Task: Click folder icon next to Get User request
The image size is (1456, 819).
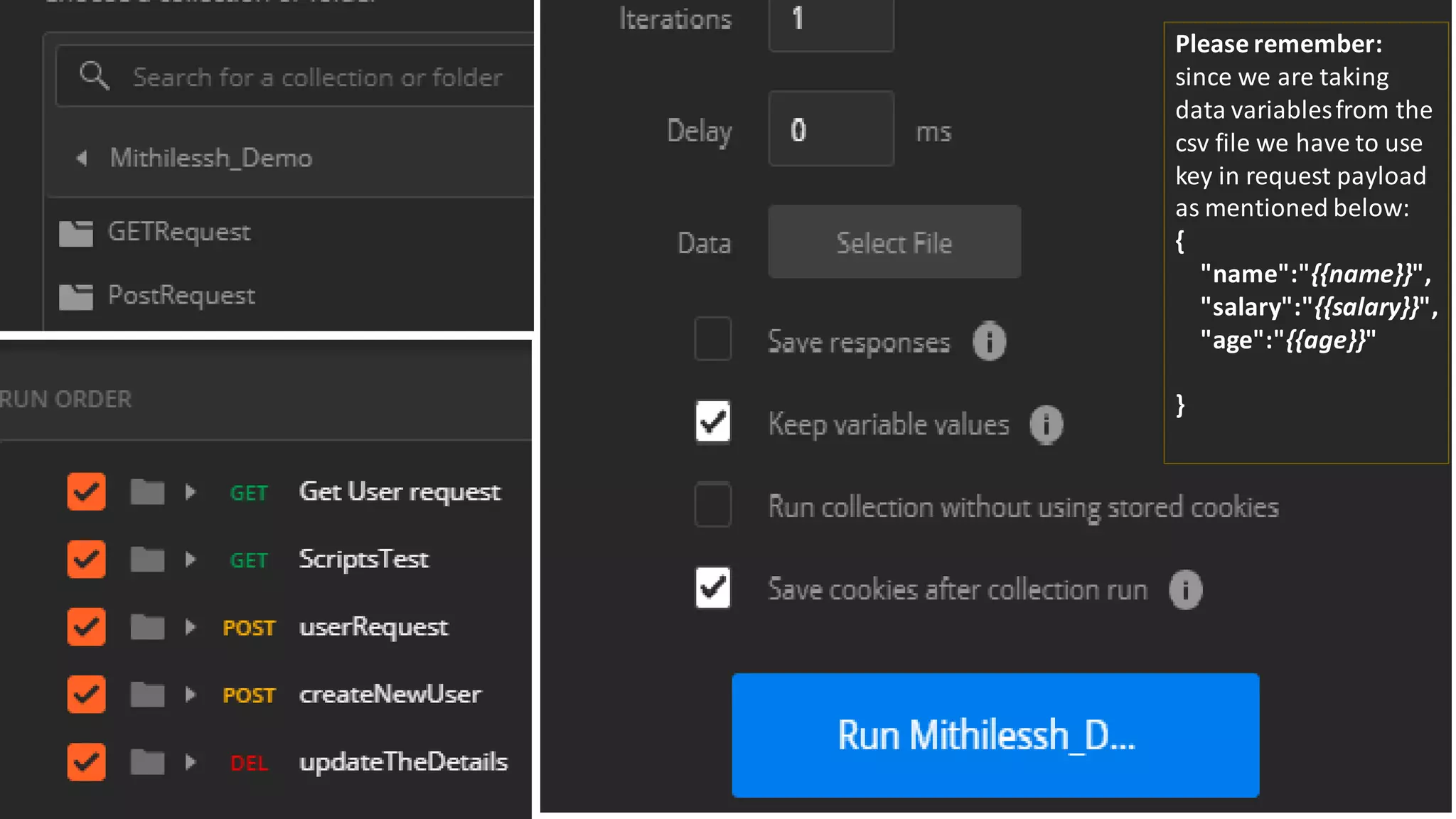Action: pos(147,492)
